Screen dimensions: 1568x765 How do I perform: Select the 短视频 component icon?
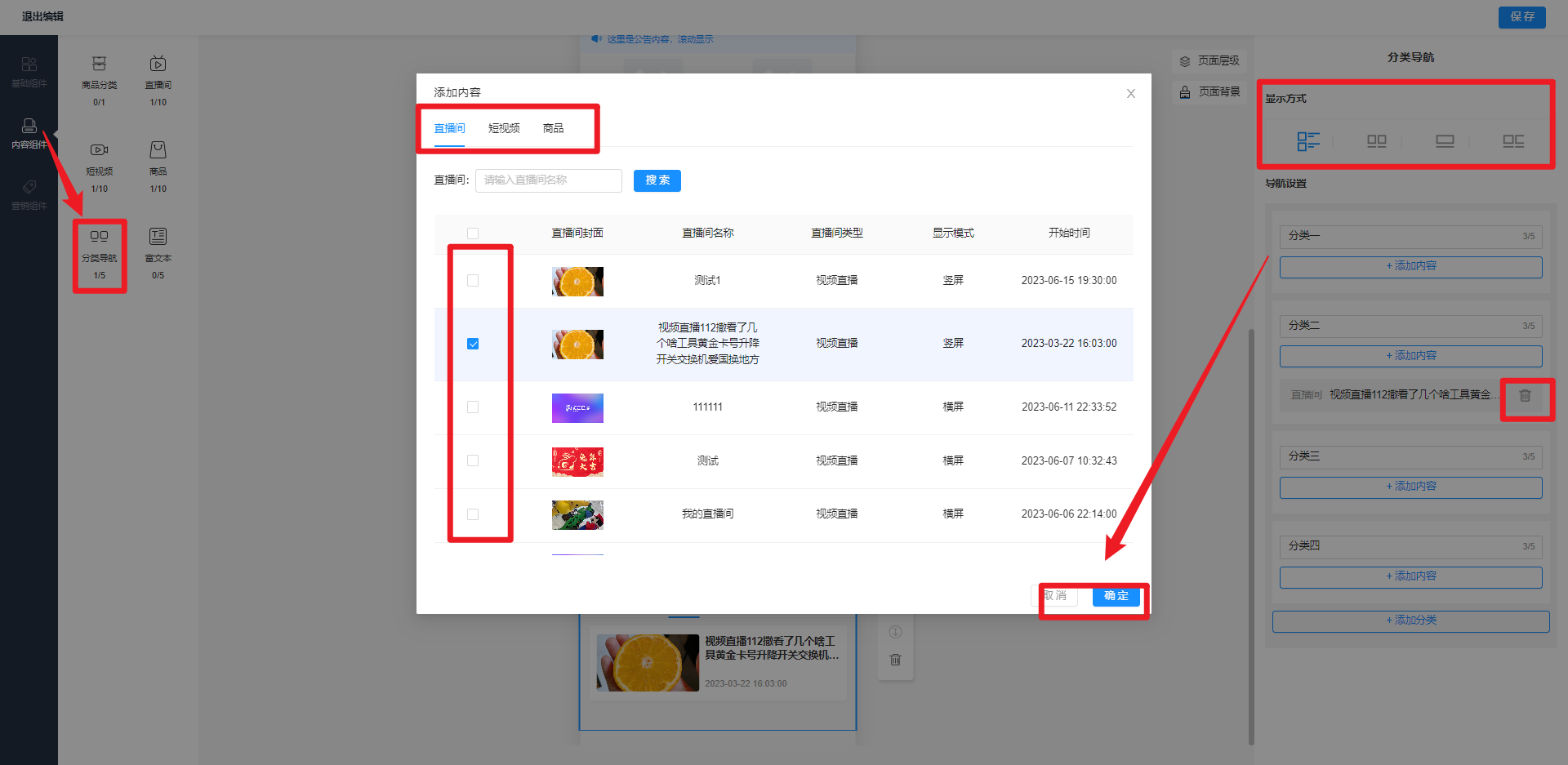[x=99, y=150]
